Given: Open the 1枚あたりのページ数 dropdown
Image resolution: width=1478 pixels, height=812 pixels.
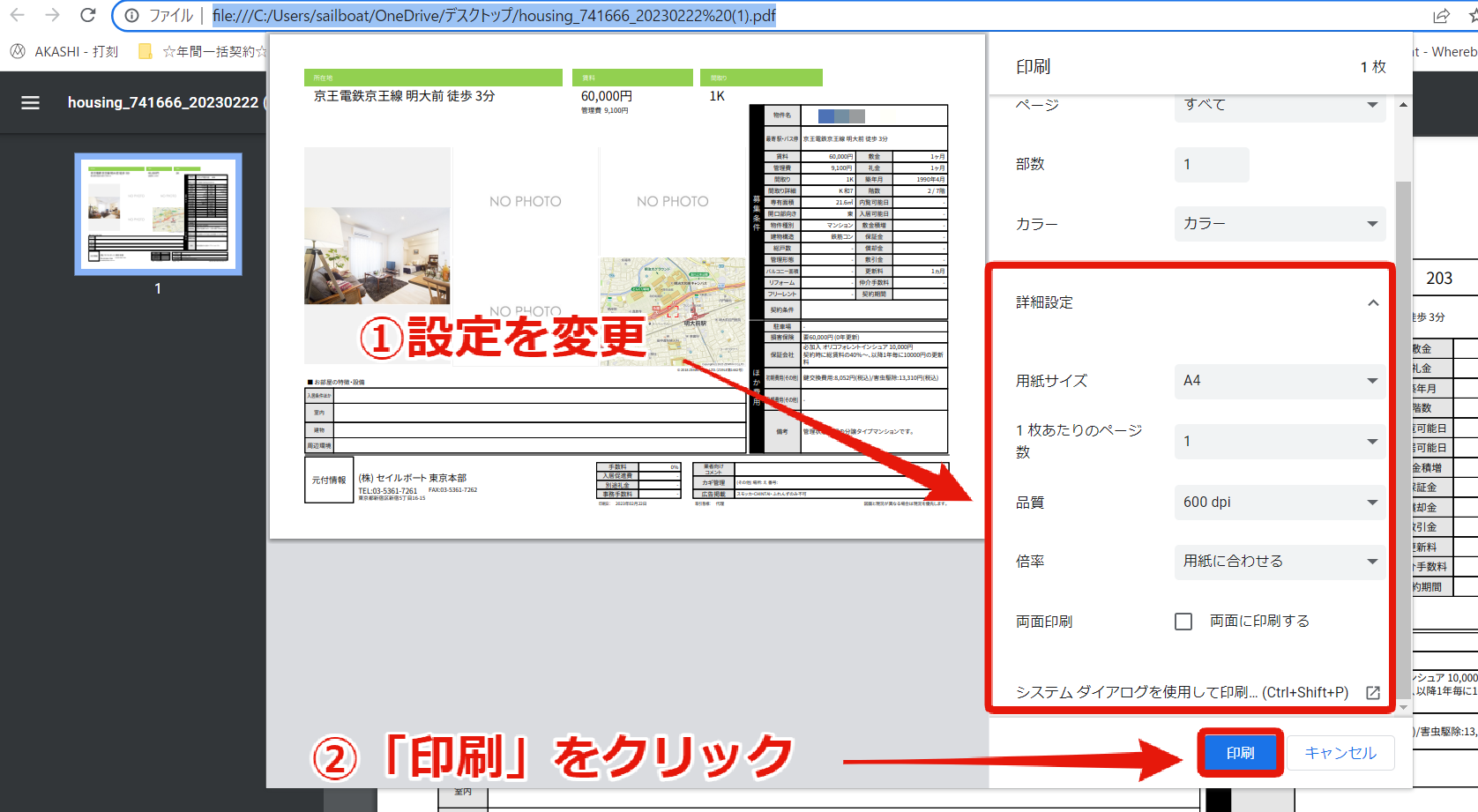Looking at the screenshot, I should pyautogui.click(x=1280, y=441).
